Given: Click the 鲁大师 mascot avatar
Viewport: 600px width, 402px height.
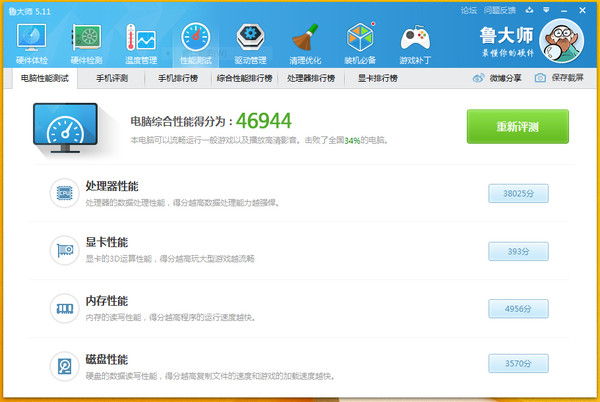Looking at the screenshot, I should click(x=562, y=41).
